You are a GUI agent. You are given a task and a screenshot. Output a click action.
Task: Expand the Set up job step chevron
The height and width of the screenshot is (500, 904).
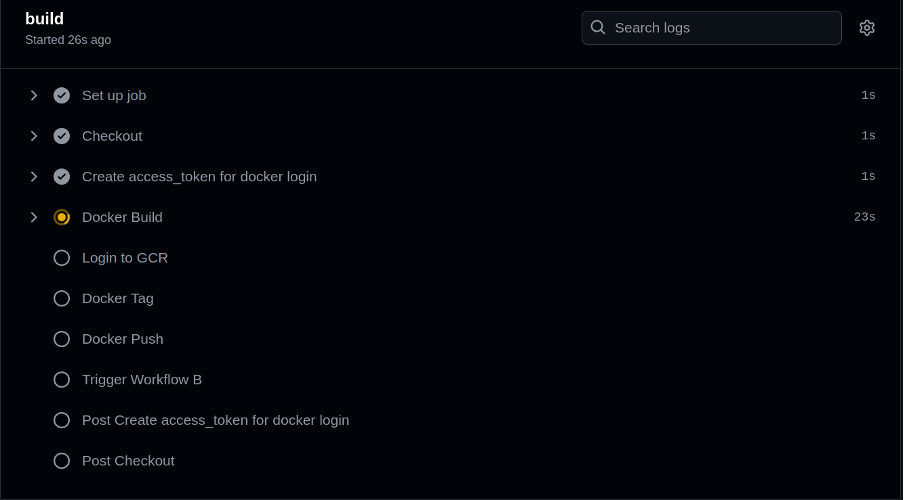[x=34, y=95]
